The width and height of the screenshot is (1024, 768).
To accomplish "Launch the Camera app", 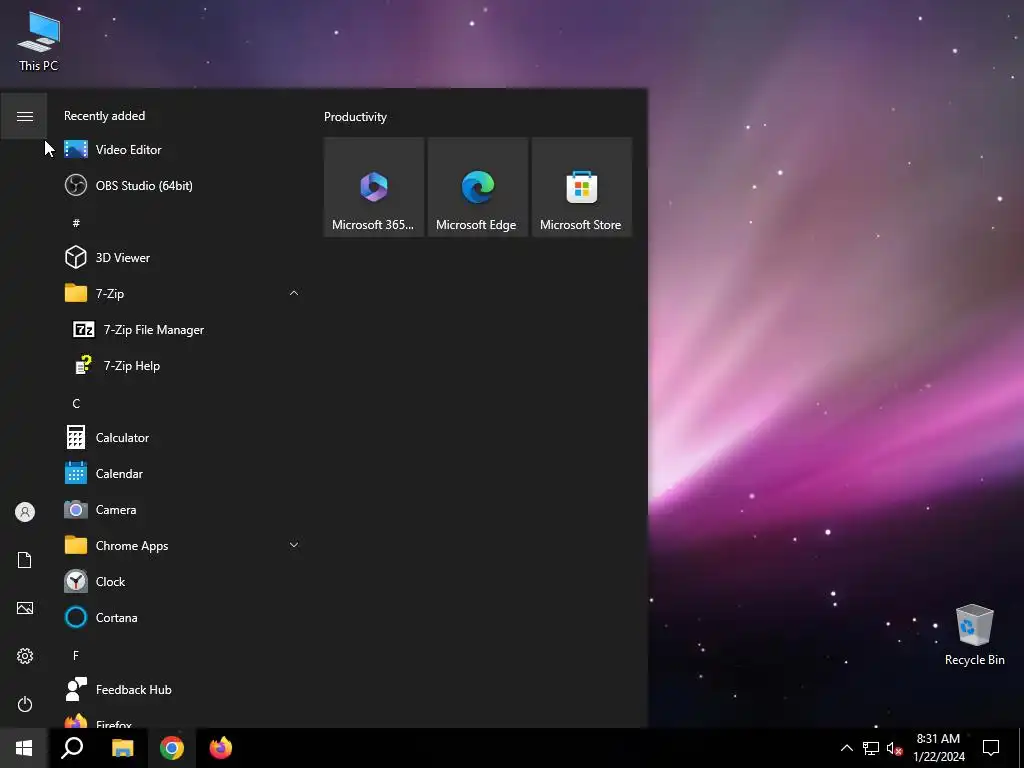I will tap(183, 509).
